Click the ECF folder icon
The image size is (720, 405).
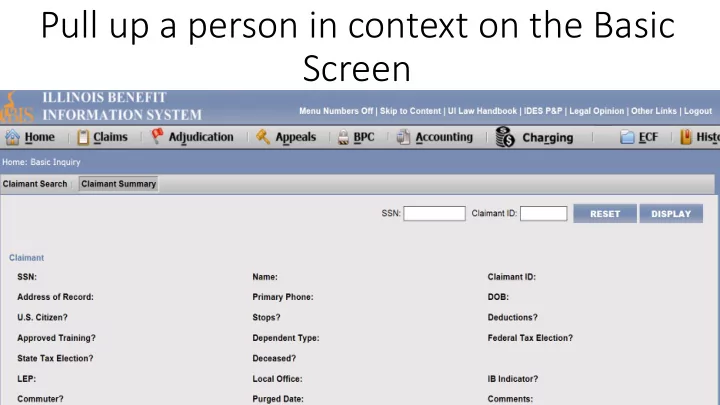627,137
